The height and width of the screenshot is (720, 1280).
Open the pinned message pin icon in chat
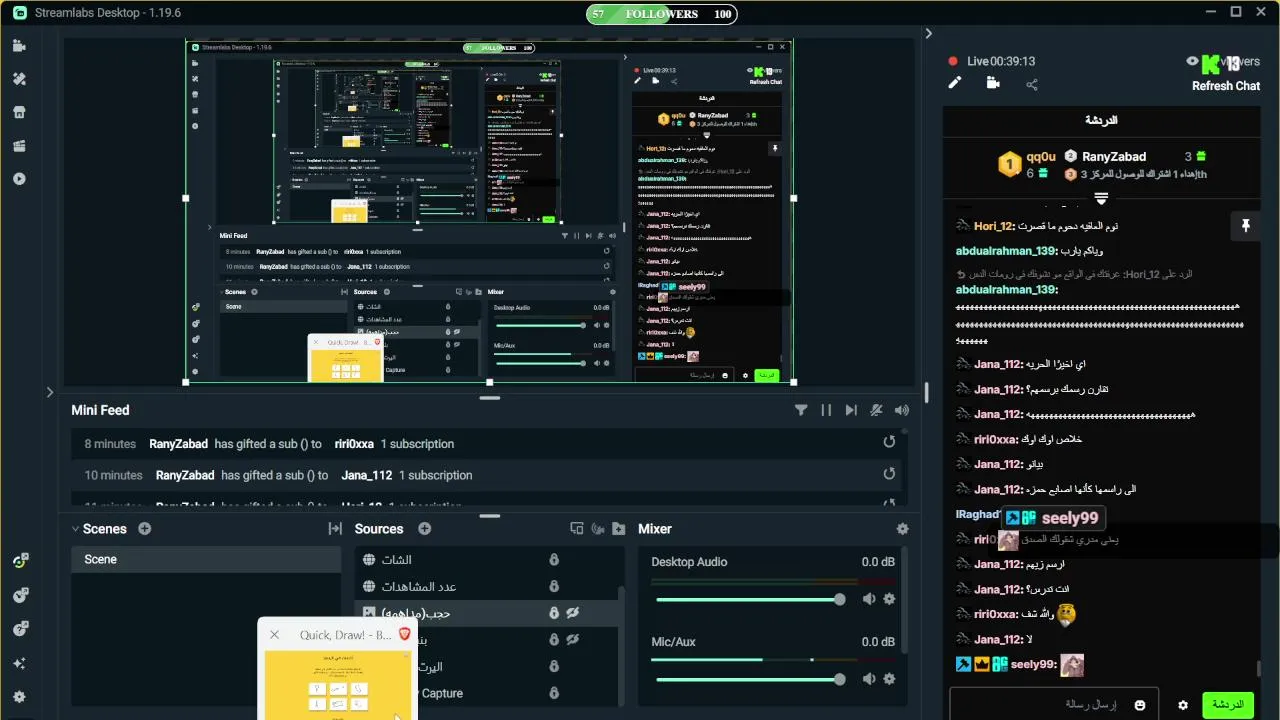click(x=1245, y=226)
